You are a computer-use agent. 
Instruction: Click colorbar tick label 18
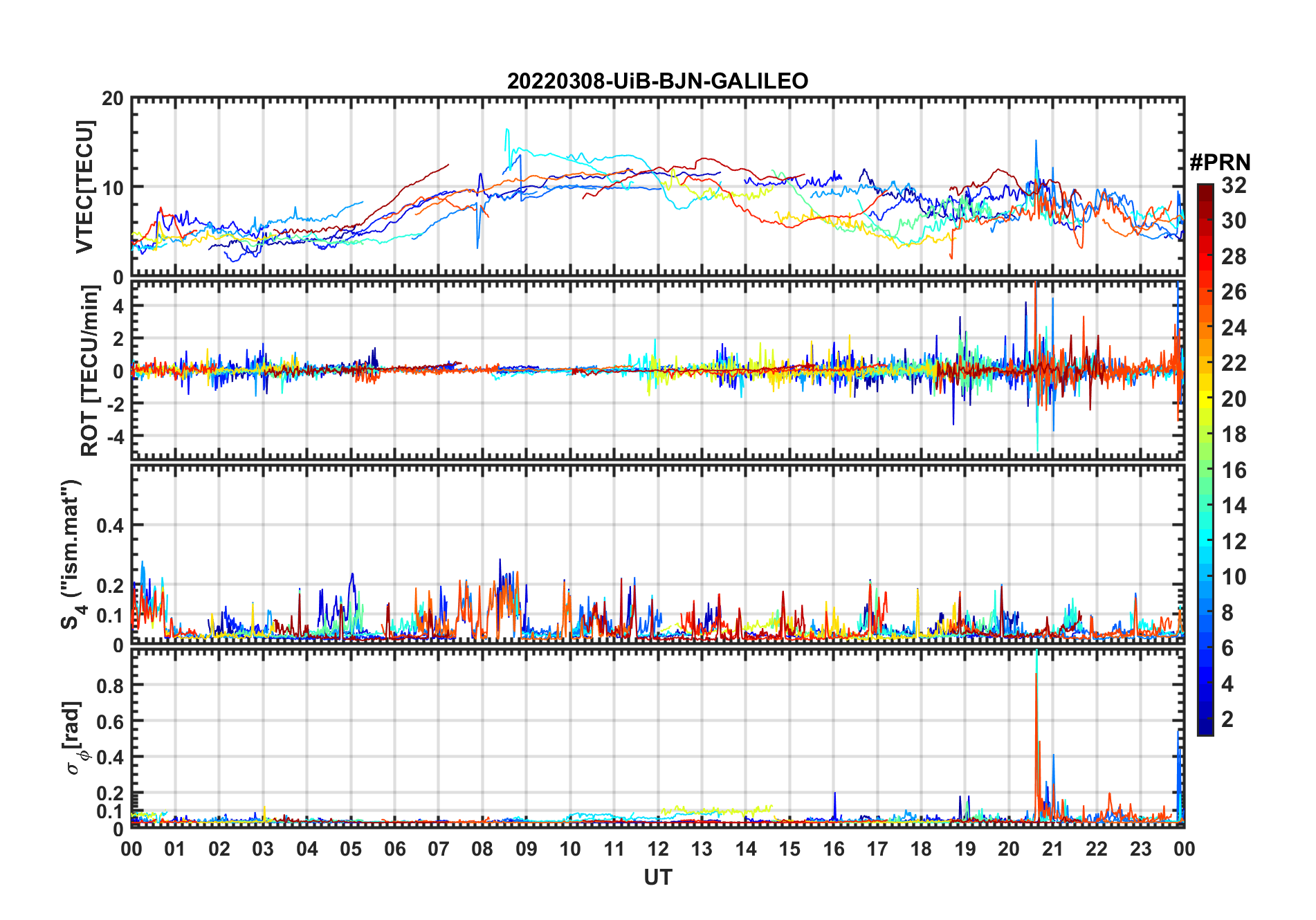(1234, 434)
